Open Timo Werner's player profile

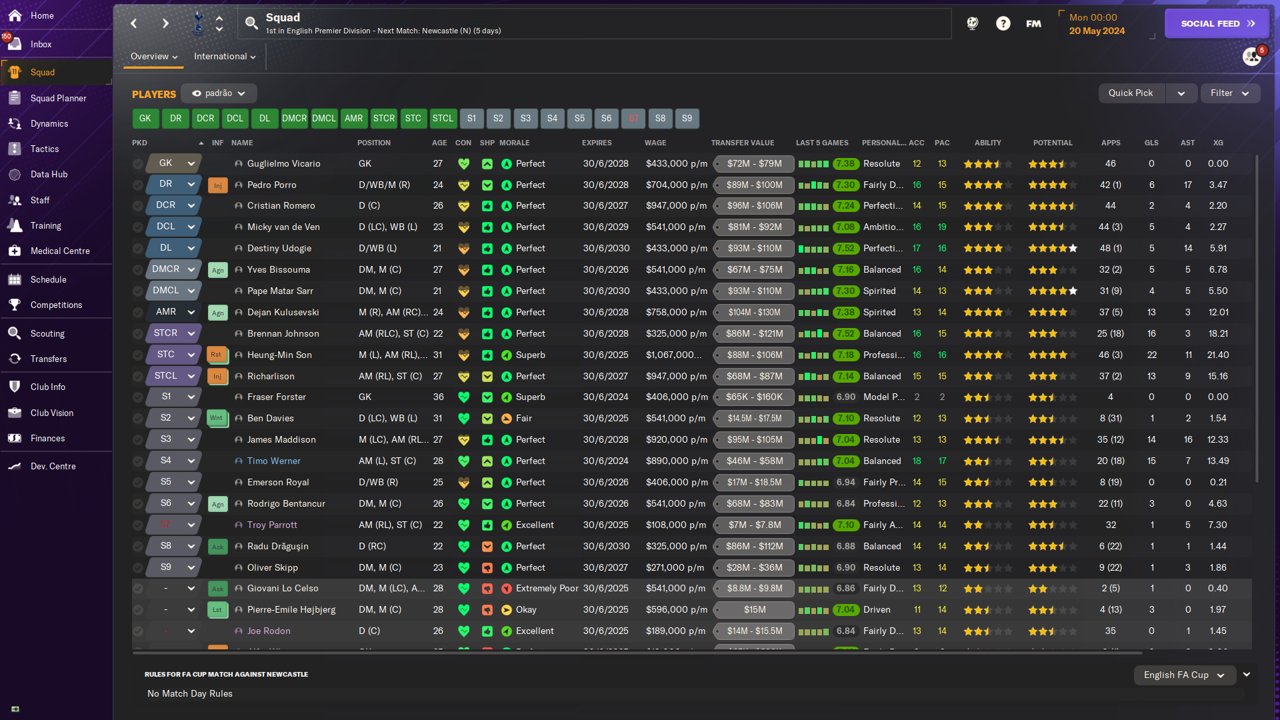(273, 461)
